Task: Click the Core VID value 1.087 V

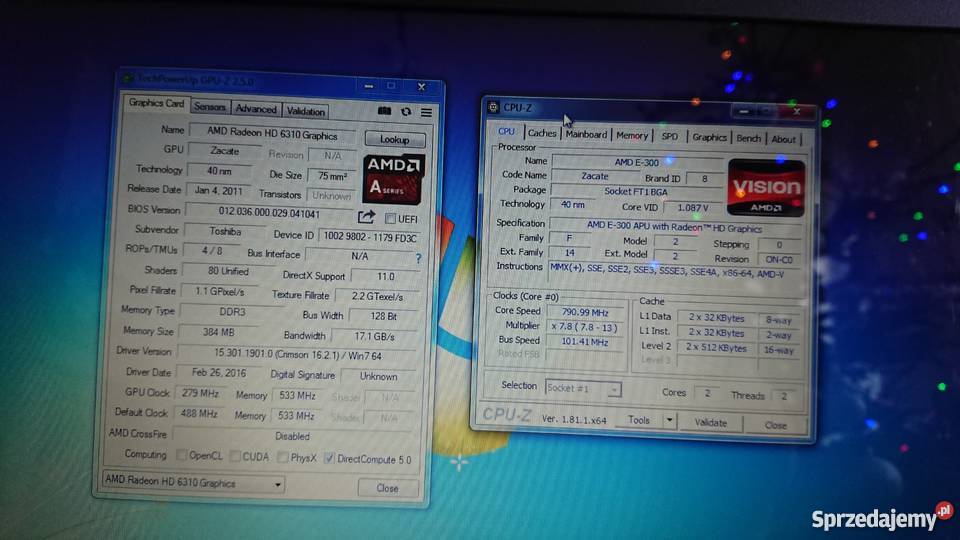Action: 692,208
